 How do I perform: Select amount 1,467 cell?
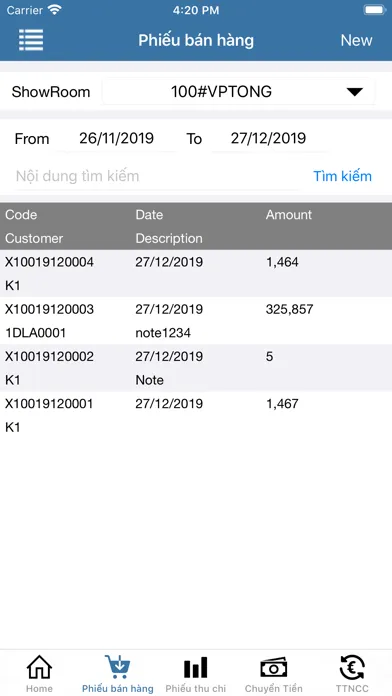(282, 404)
